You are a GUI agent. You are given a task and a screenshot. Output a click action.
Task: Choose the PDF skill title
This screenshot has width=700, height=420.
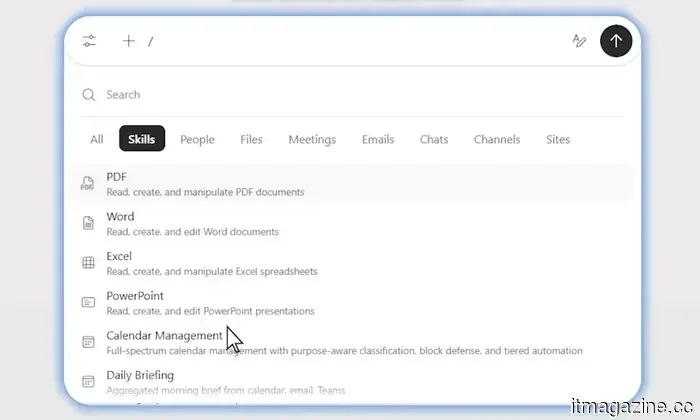coord(116,177)
